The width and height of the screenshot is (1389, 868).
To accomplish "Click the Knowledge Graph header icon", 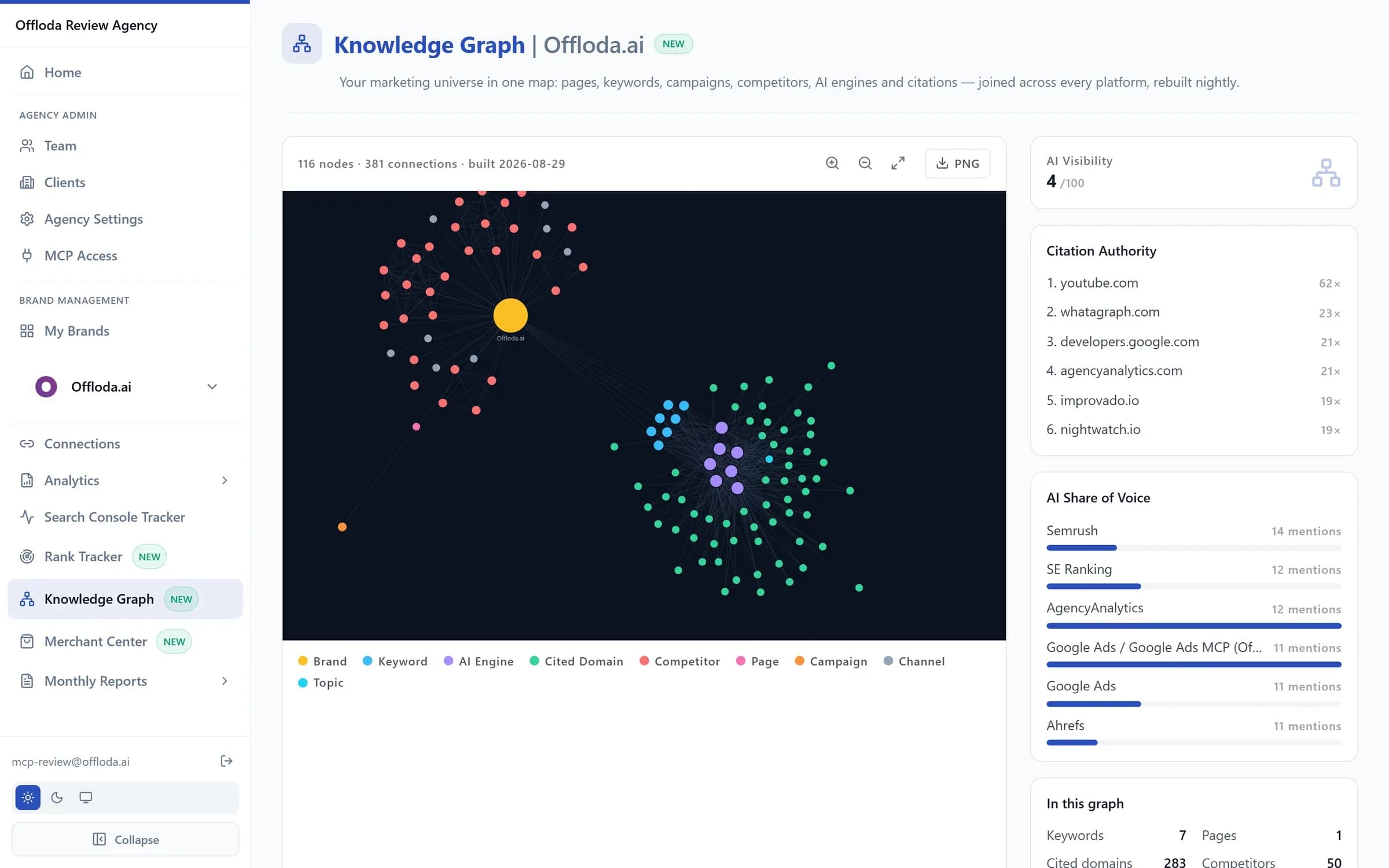I will tap(302, 43).
